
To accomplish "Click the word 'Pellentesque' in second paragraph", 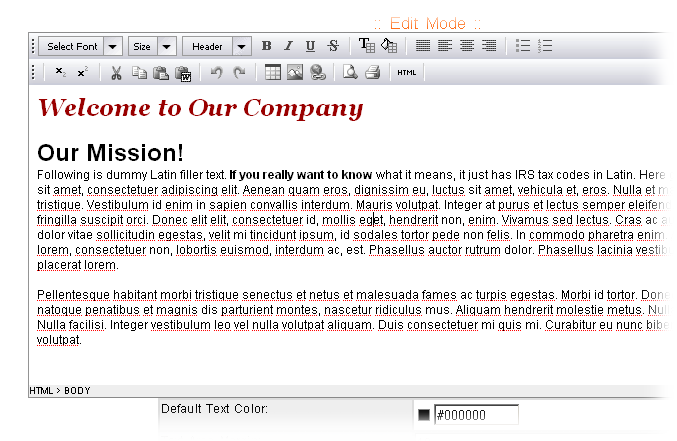I will [x=73, y=295].
